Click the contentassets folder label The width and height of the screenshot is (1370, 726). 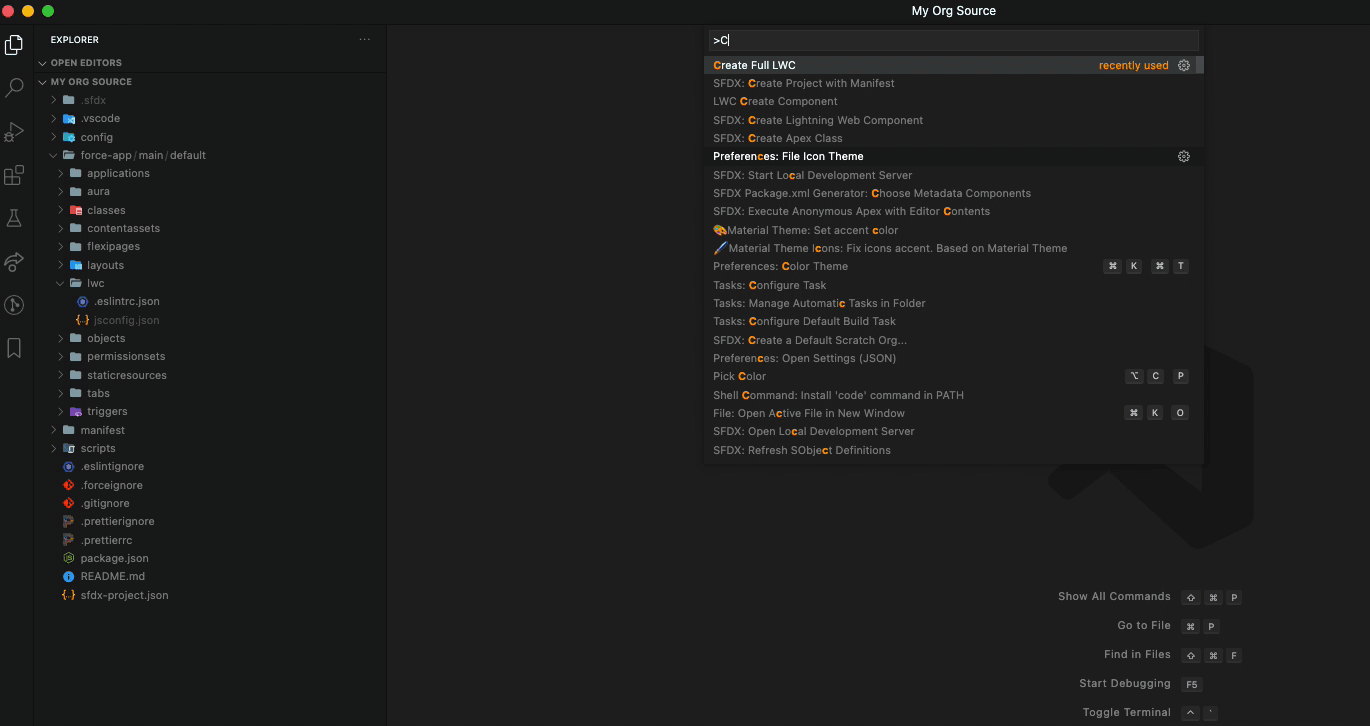[123, 228]
